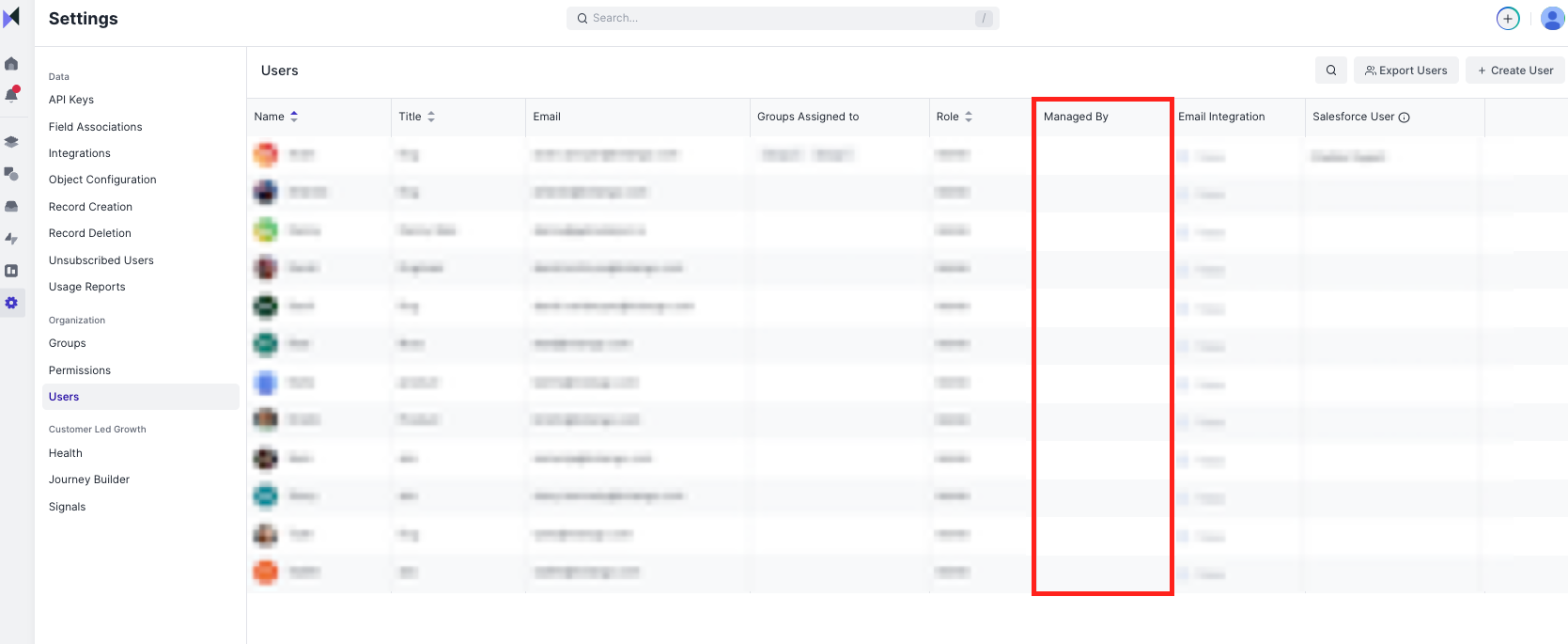Image resolution: width=1568 pixels, height=644 pixels.
Task: Click the Export Users button
Action: [1405, 71]
